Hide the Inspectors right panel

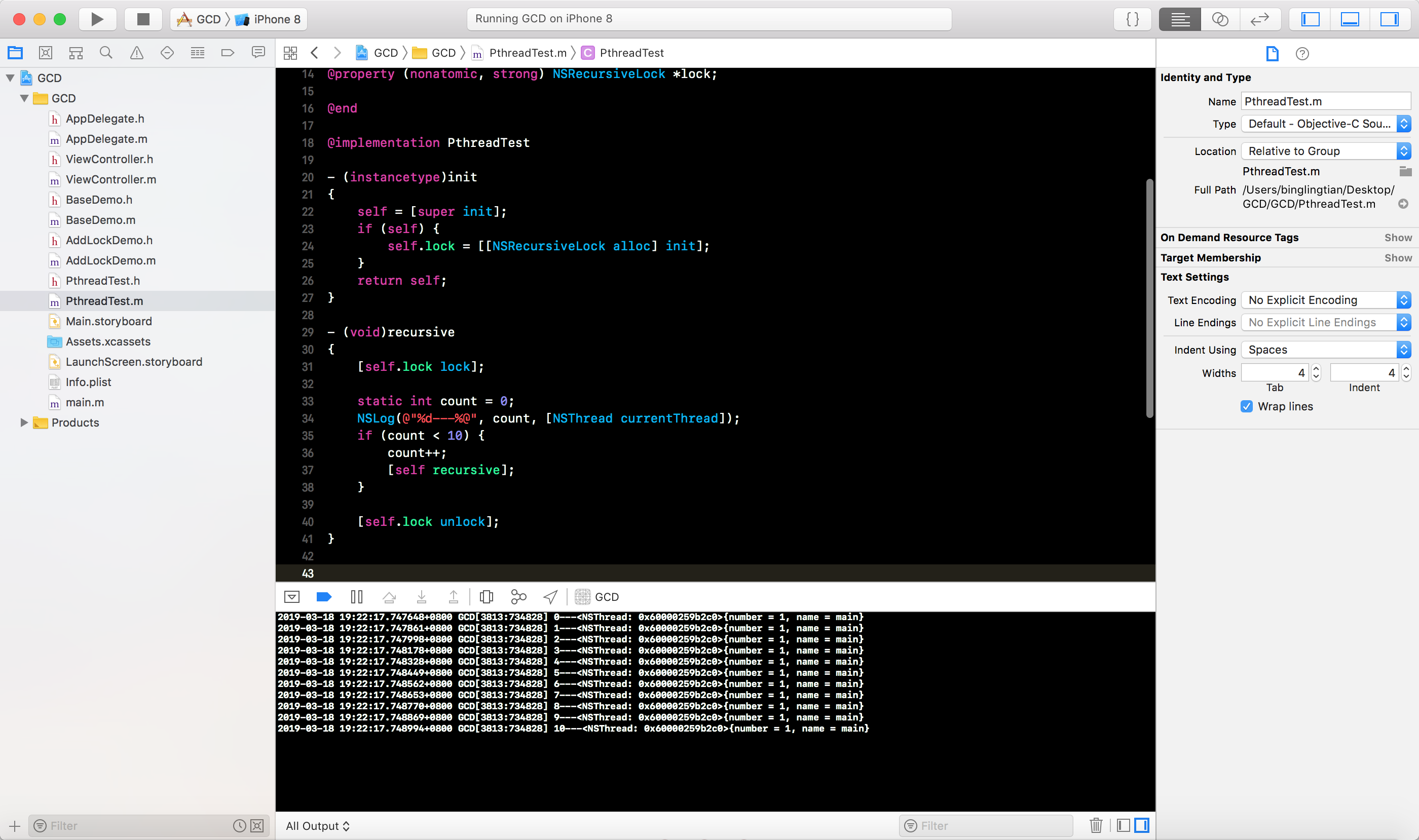[1390, 19]
